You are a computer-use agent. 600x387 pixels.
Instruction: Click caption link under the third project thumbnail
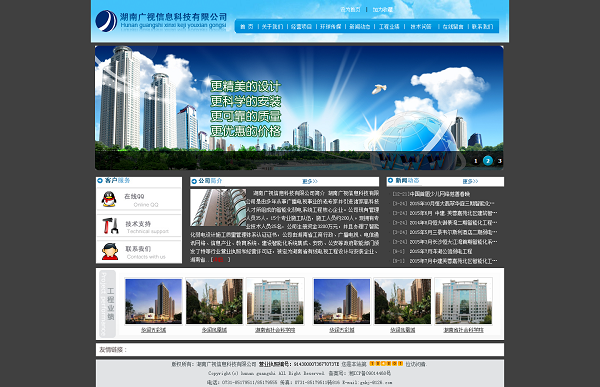click(x=275, y=330)
